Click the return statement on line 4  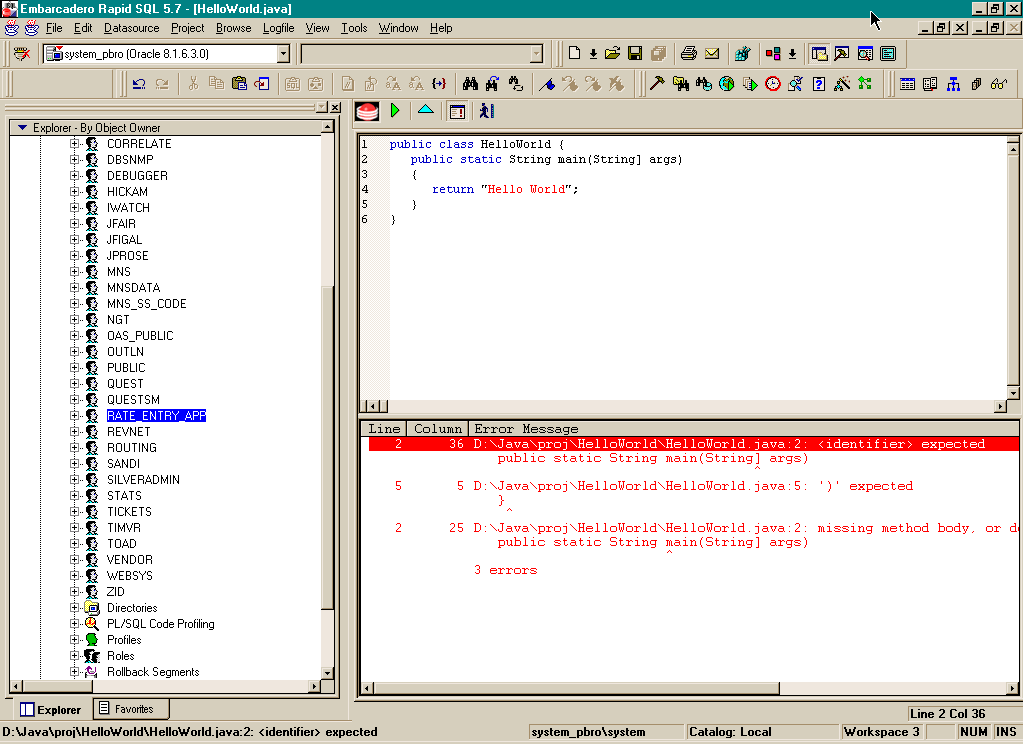pyautogui.click(x=505, y=189)
